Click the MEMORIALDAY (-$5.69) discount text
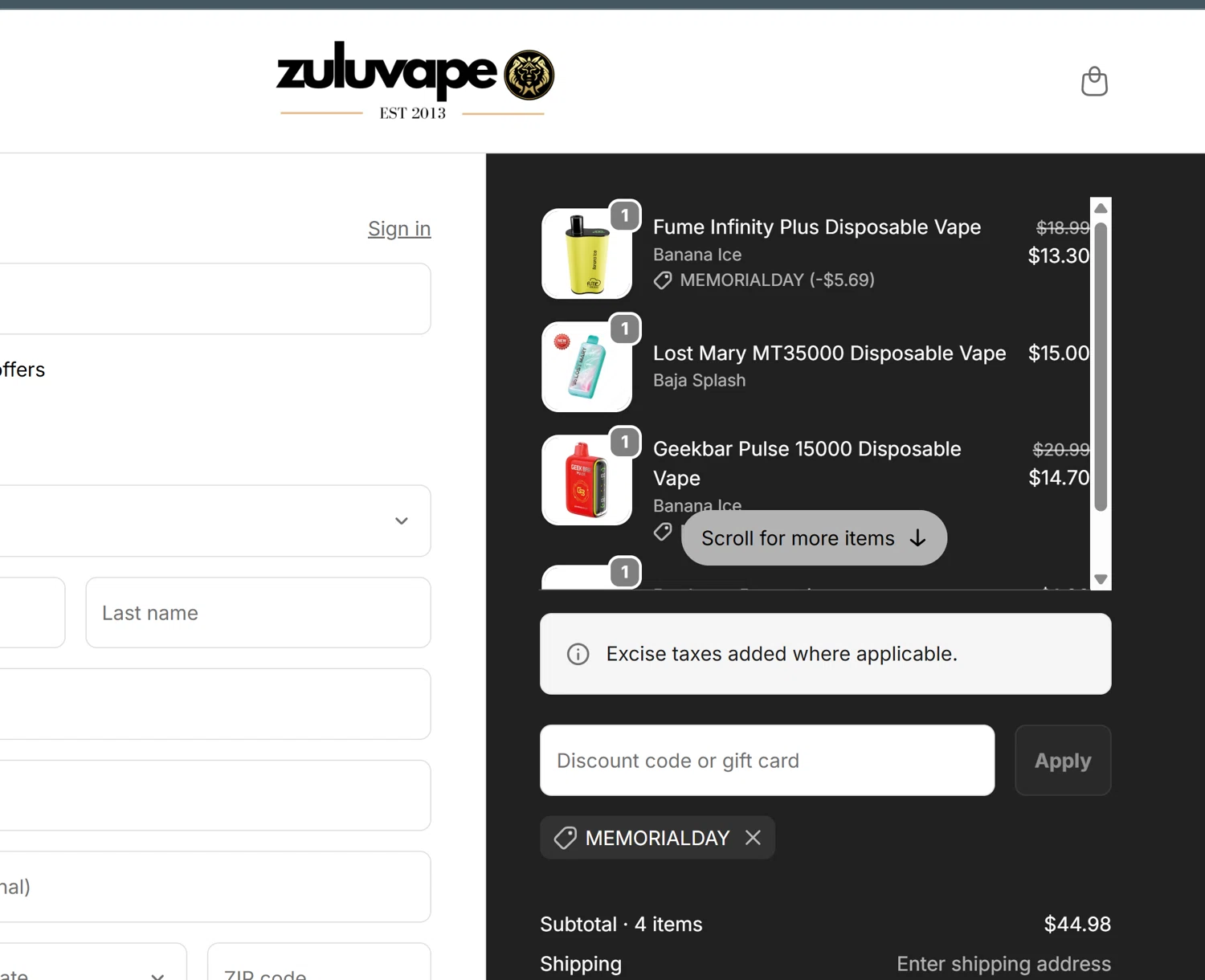 (x=777, y=280)
